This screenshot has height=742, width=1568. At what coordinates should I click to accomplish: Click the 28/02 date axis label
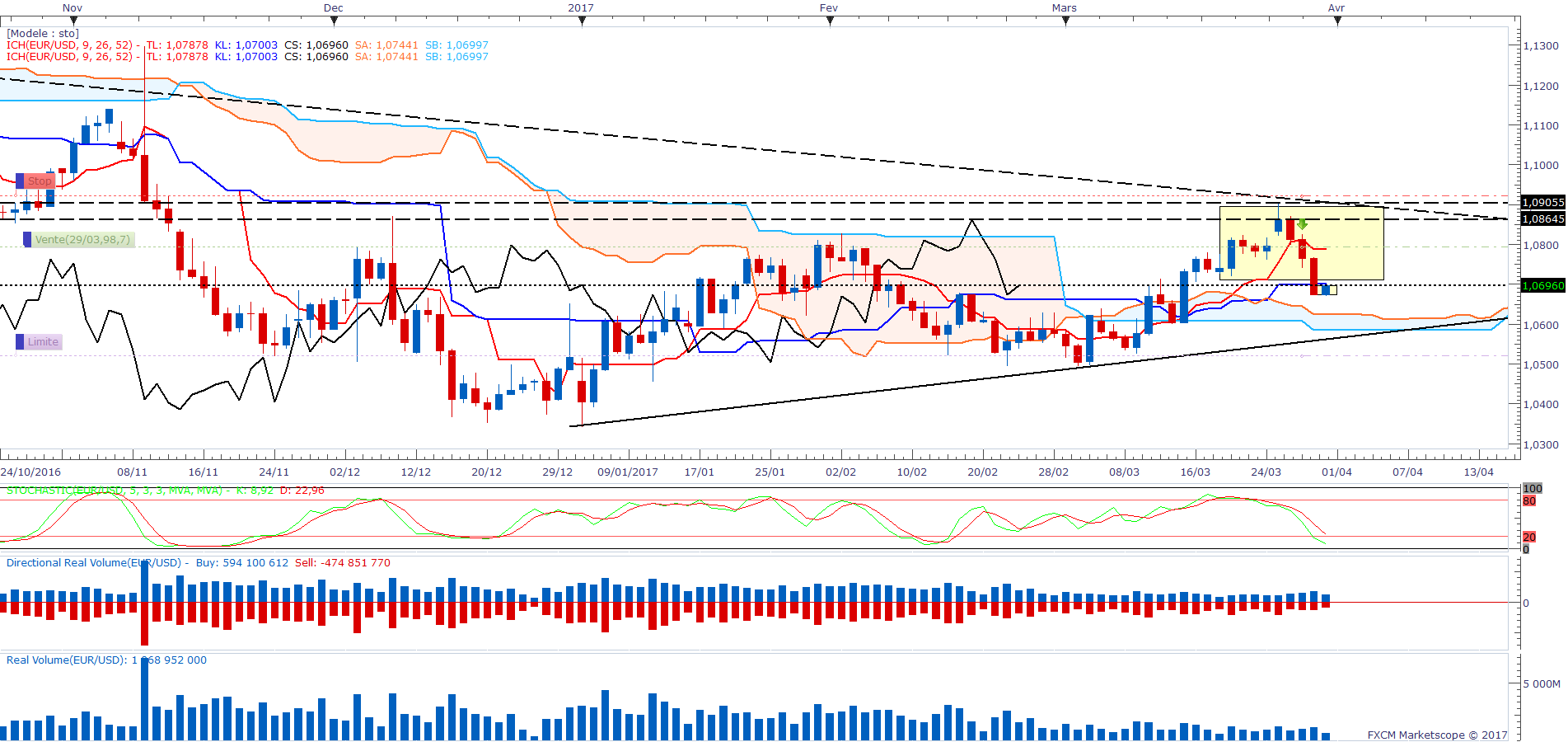coord(1054,472)
